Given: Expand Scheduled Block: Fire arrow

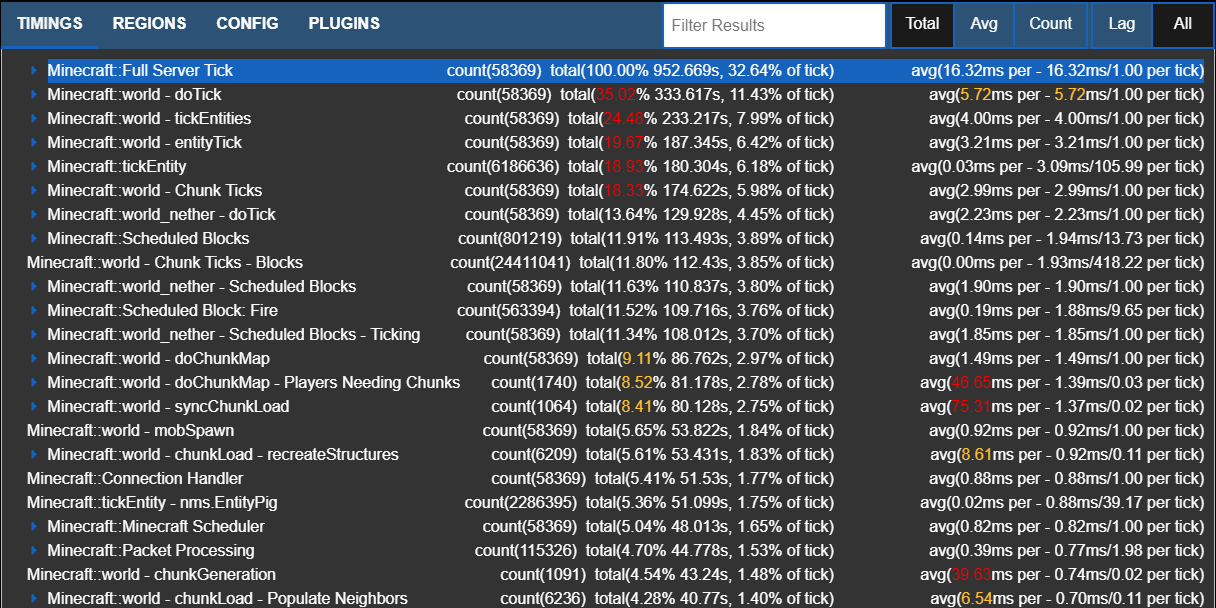Looking at the screenshot, I should [33, 311].
